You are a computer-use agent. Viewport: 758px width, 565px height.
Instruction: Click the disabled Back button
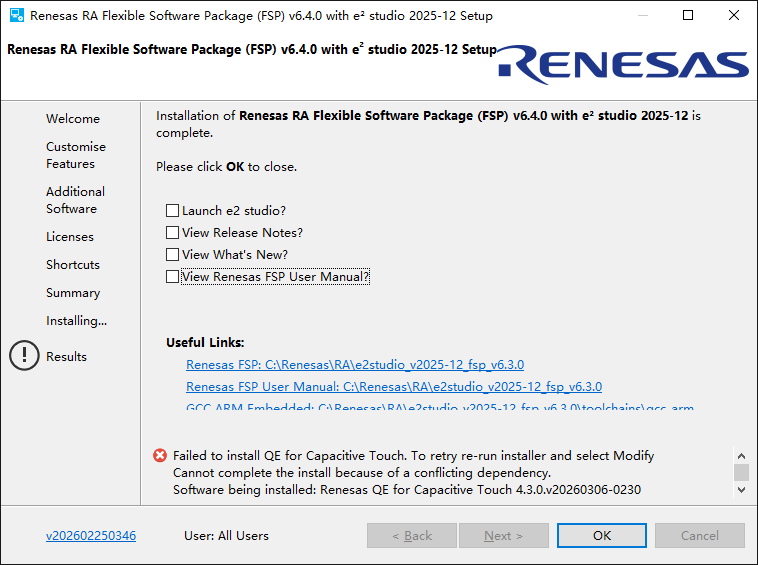coord(412,536)
